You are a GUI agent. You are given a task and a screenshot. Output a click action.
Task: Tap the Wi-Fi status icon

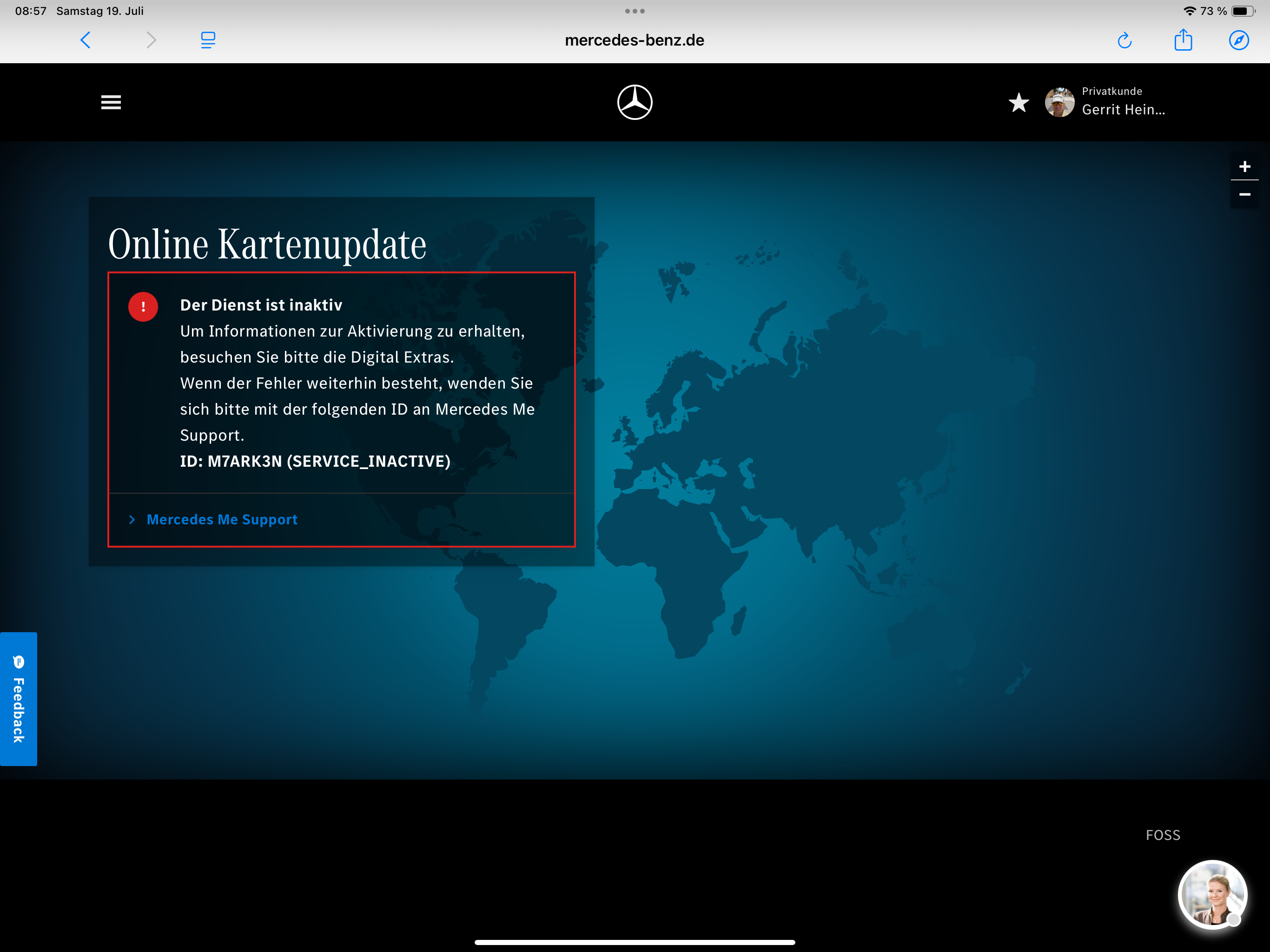[1190, 11]
